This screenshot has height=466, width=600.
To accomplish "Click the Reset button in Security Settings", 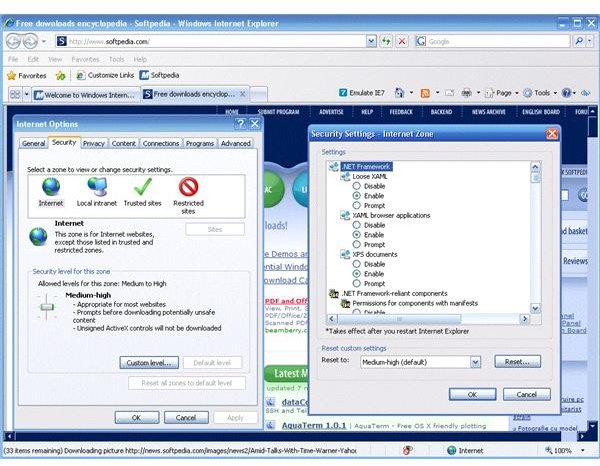I will point(518,362).
